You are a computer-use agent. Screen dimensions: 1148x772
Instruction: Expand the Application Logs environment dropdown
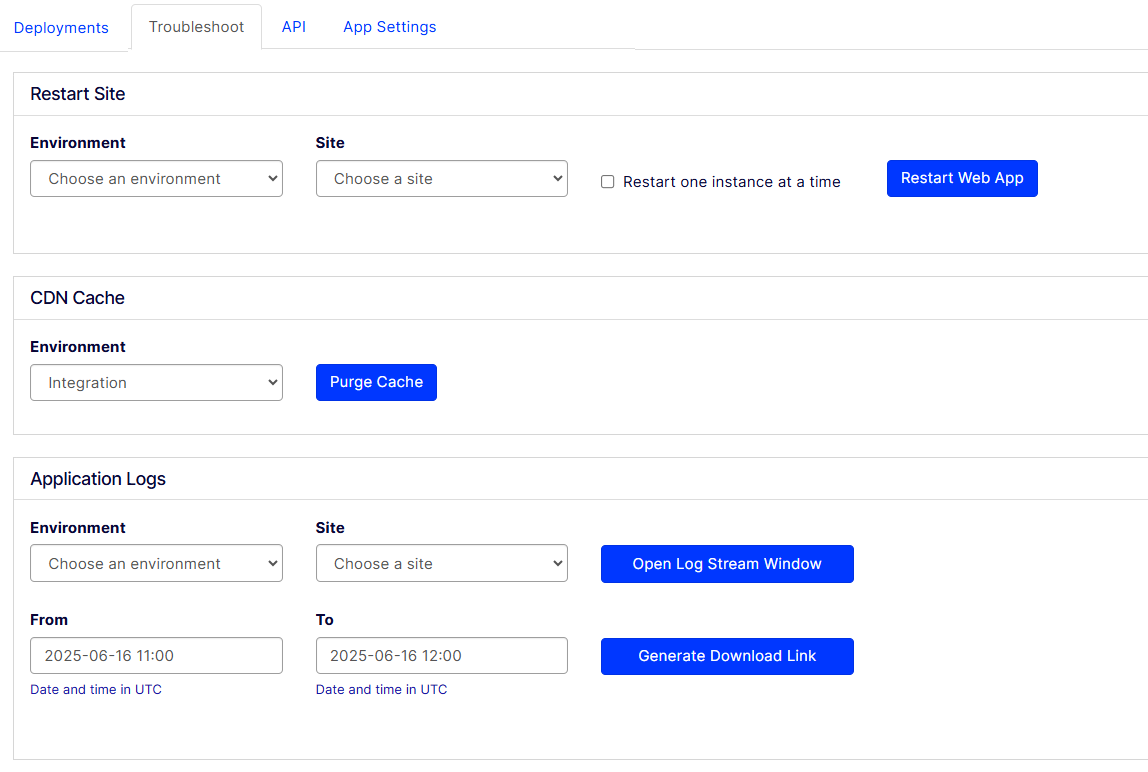point(156,563)
